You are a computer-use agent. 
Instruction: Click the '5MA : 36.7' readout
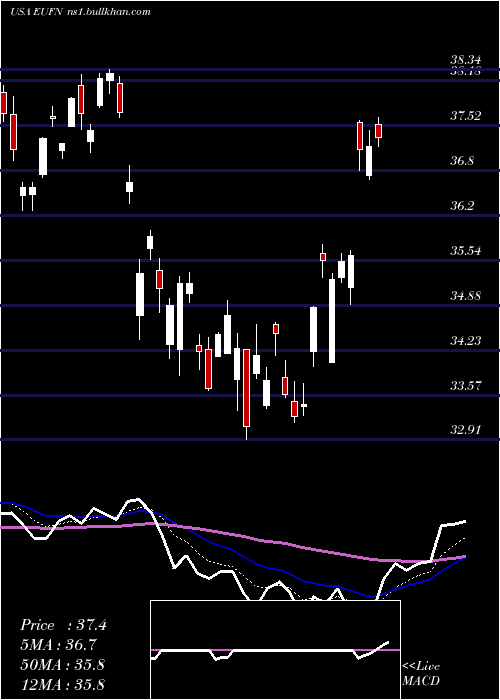coord(58,645)
